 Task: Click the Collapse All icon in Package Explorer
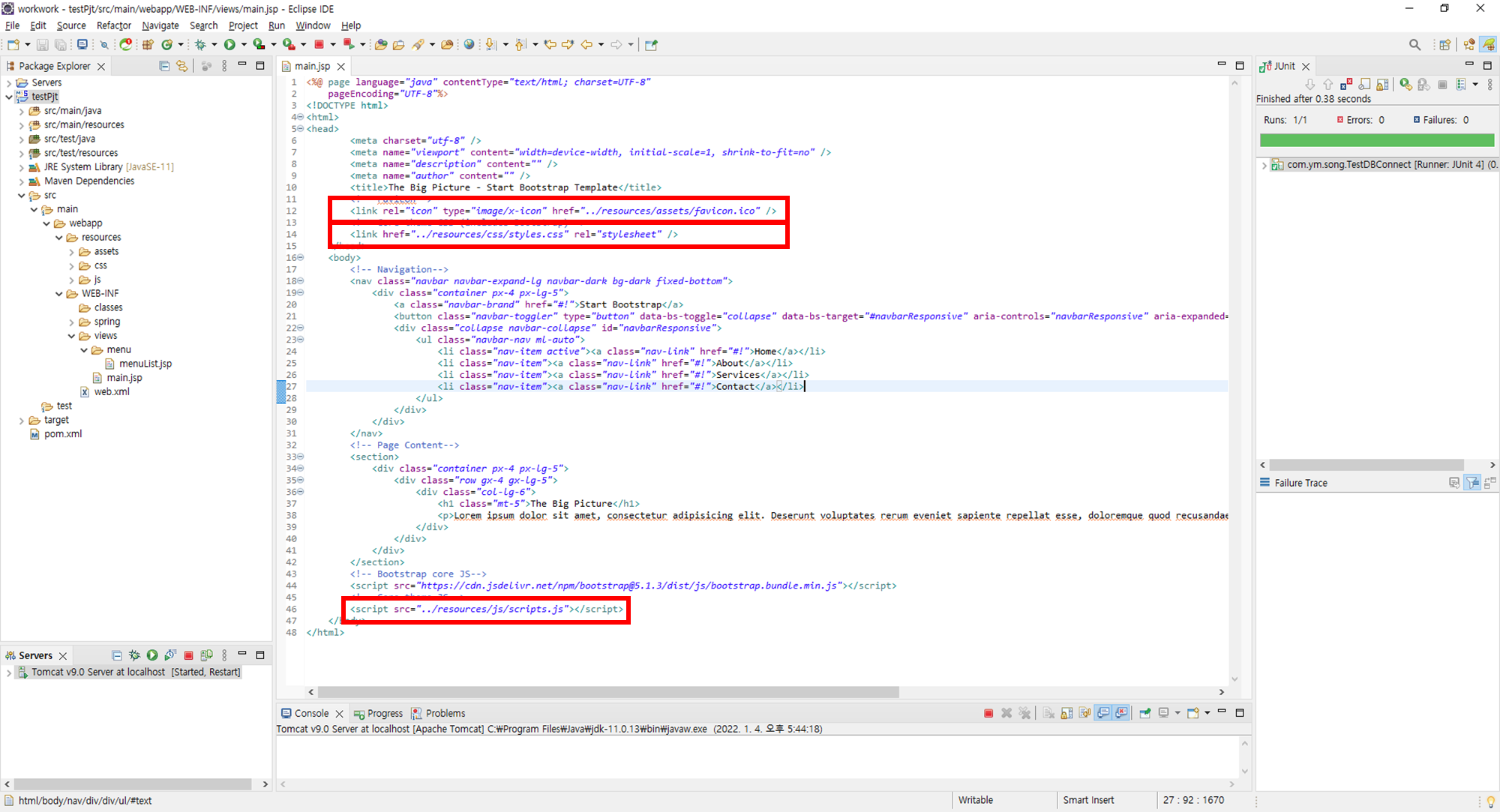(164, 66)
